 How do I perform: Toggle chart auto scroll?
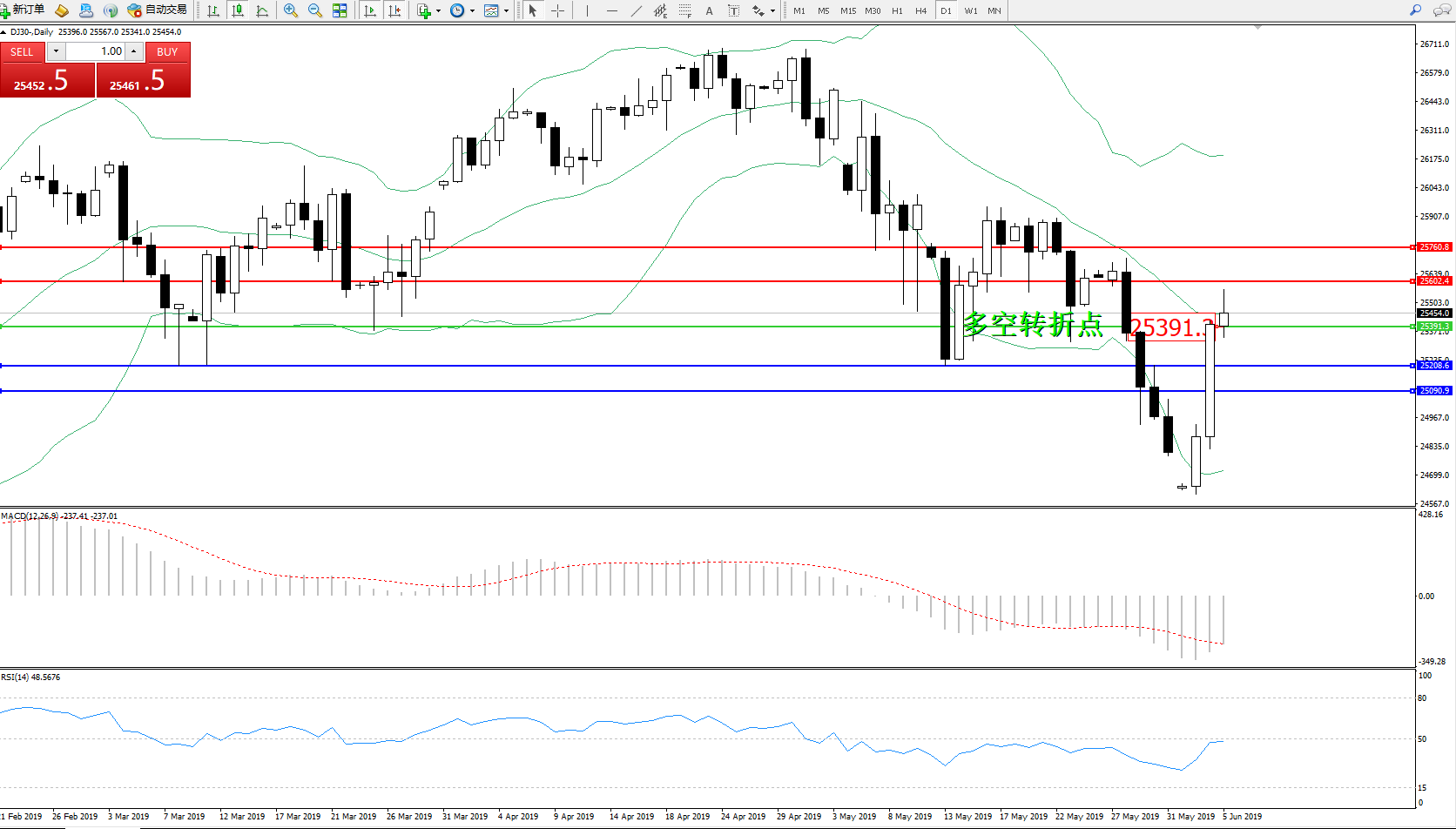point(370,10)
